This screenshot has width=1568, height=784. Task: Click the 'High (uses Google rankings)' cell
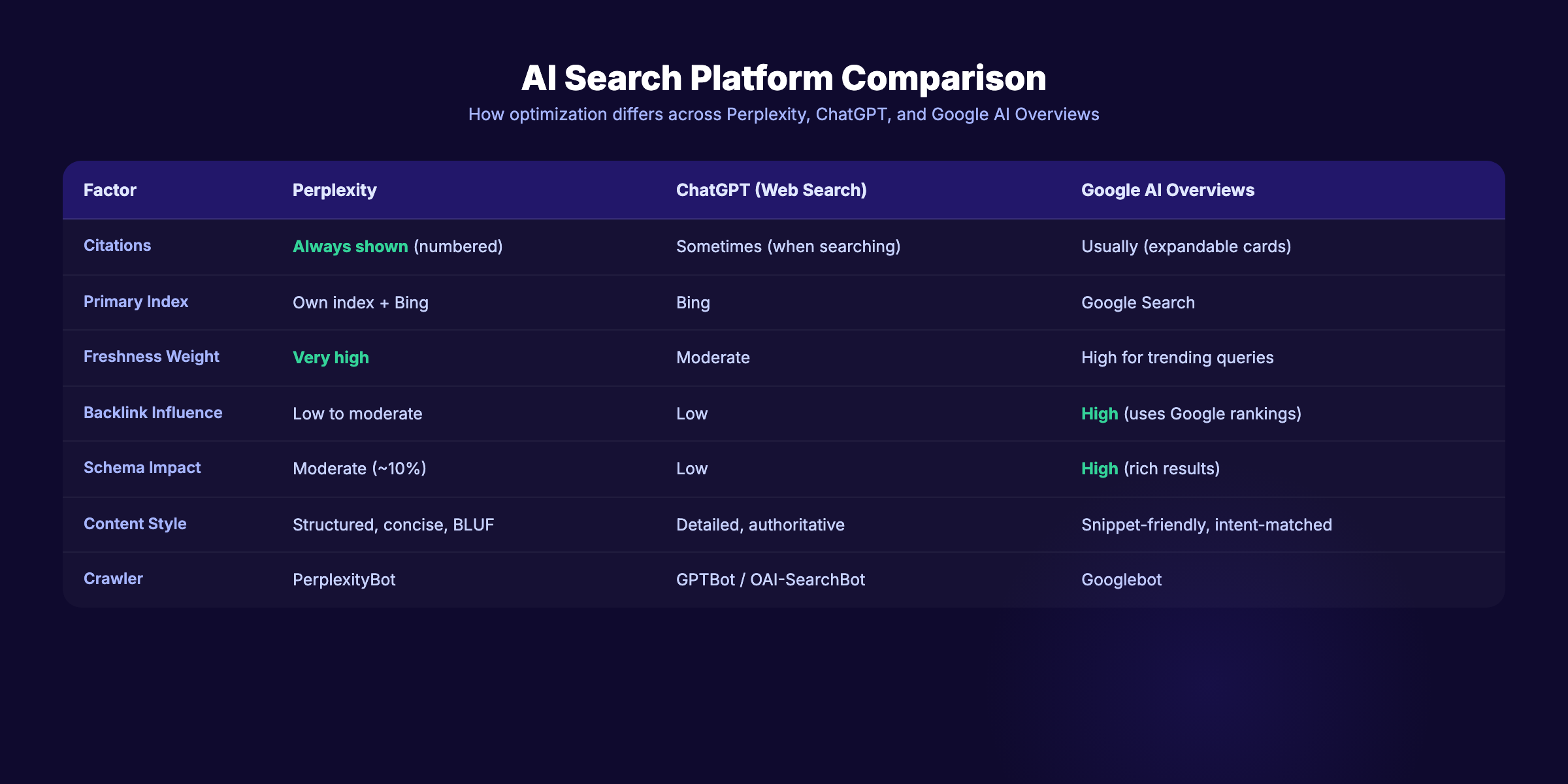click(x=1191, y=414)
